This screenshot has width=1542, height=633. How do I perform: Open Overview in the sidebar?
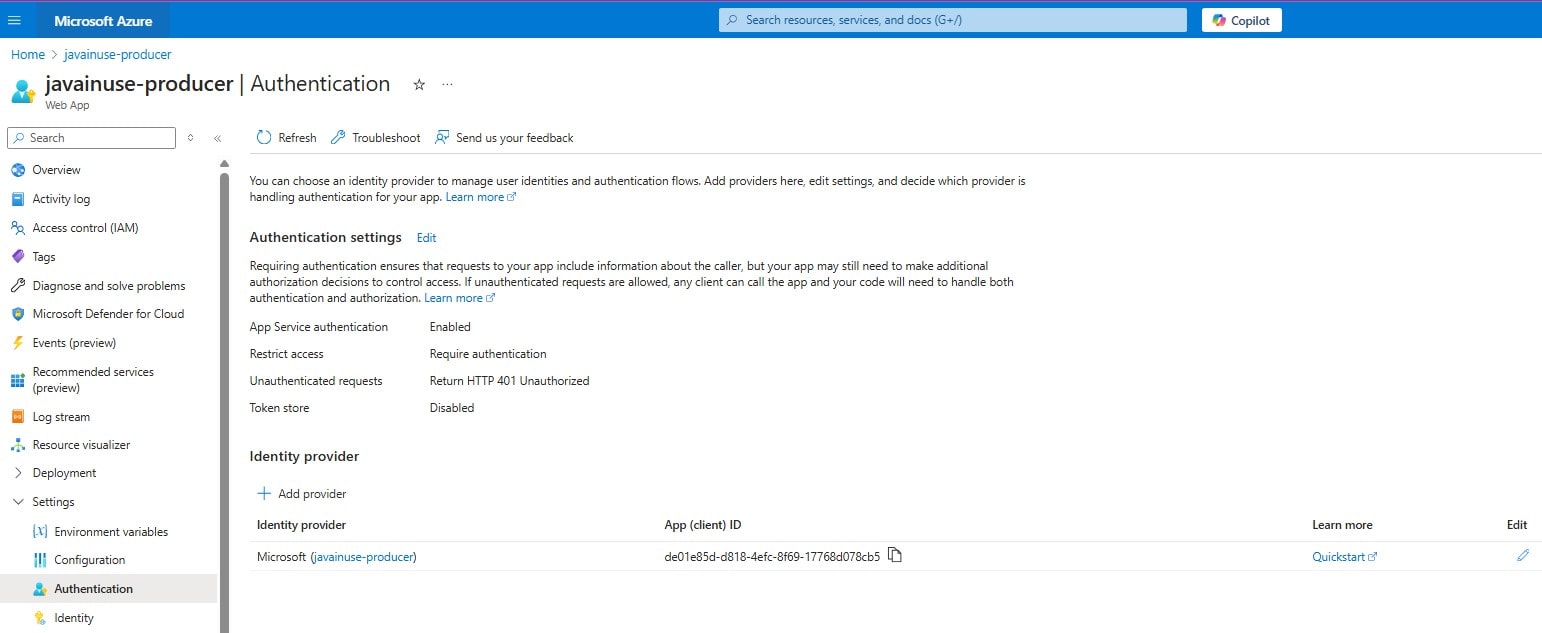(56, 170)
